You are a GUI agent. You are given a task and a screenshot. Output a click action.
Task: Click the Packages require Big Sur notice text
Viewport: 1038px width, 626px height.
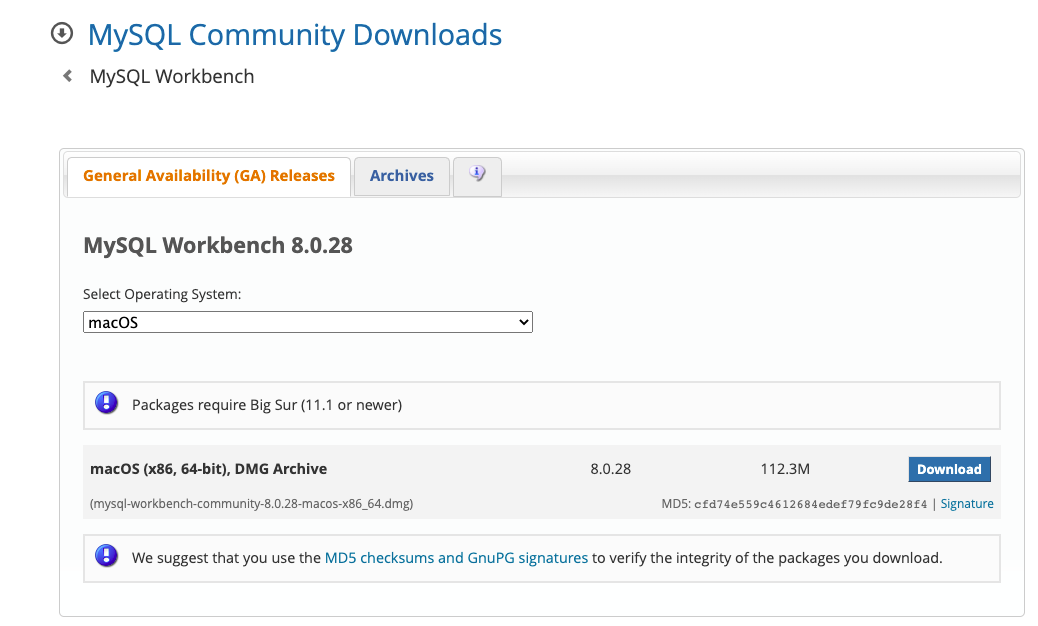point(267,405)
